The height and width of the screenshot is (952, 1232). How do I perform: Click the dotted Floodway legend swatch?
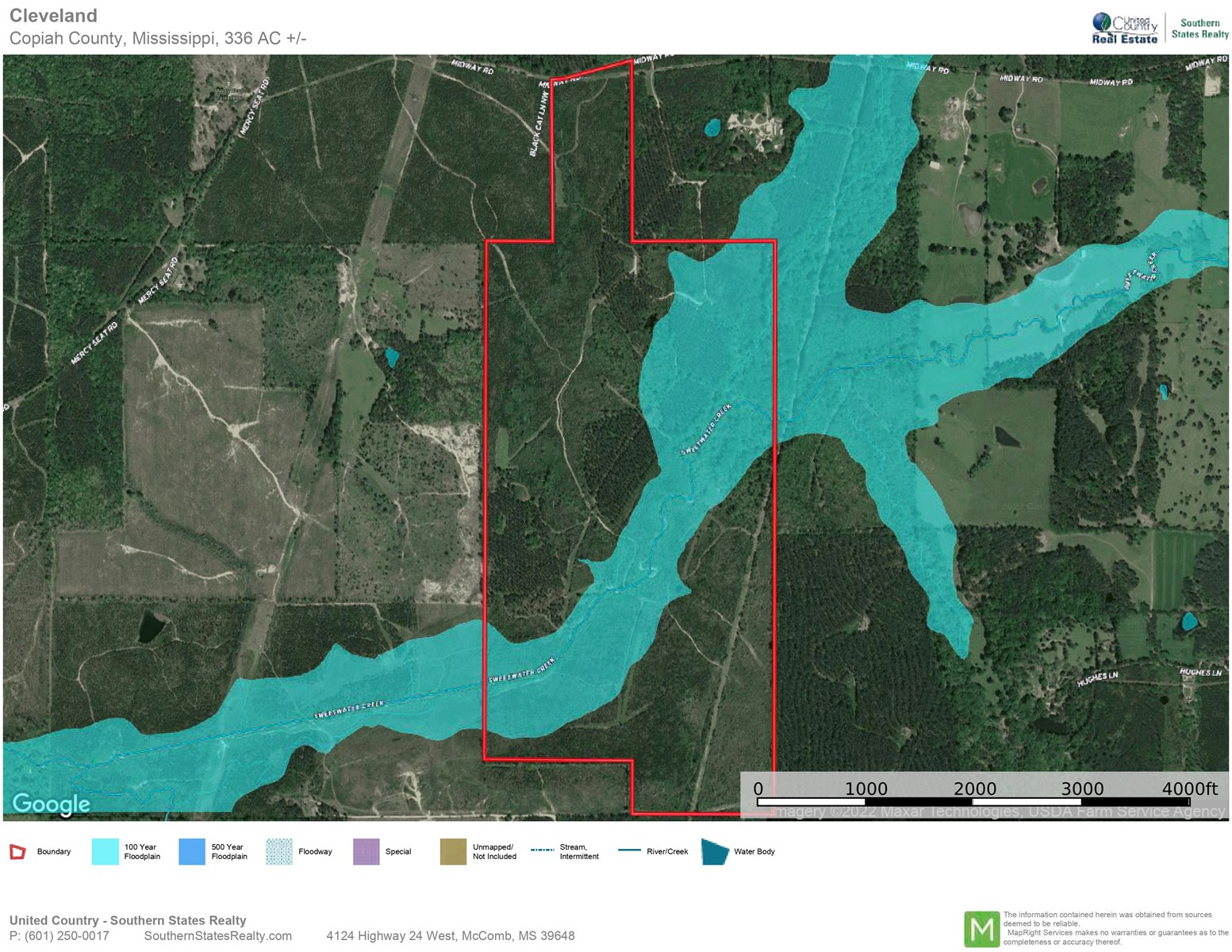279,852
